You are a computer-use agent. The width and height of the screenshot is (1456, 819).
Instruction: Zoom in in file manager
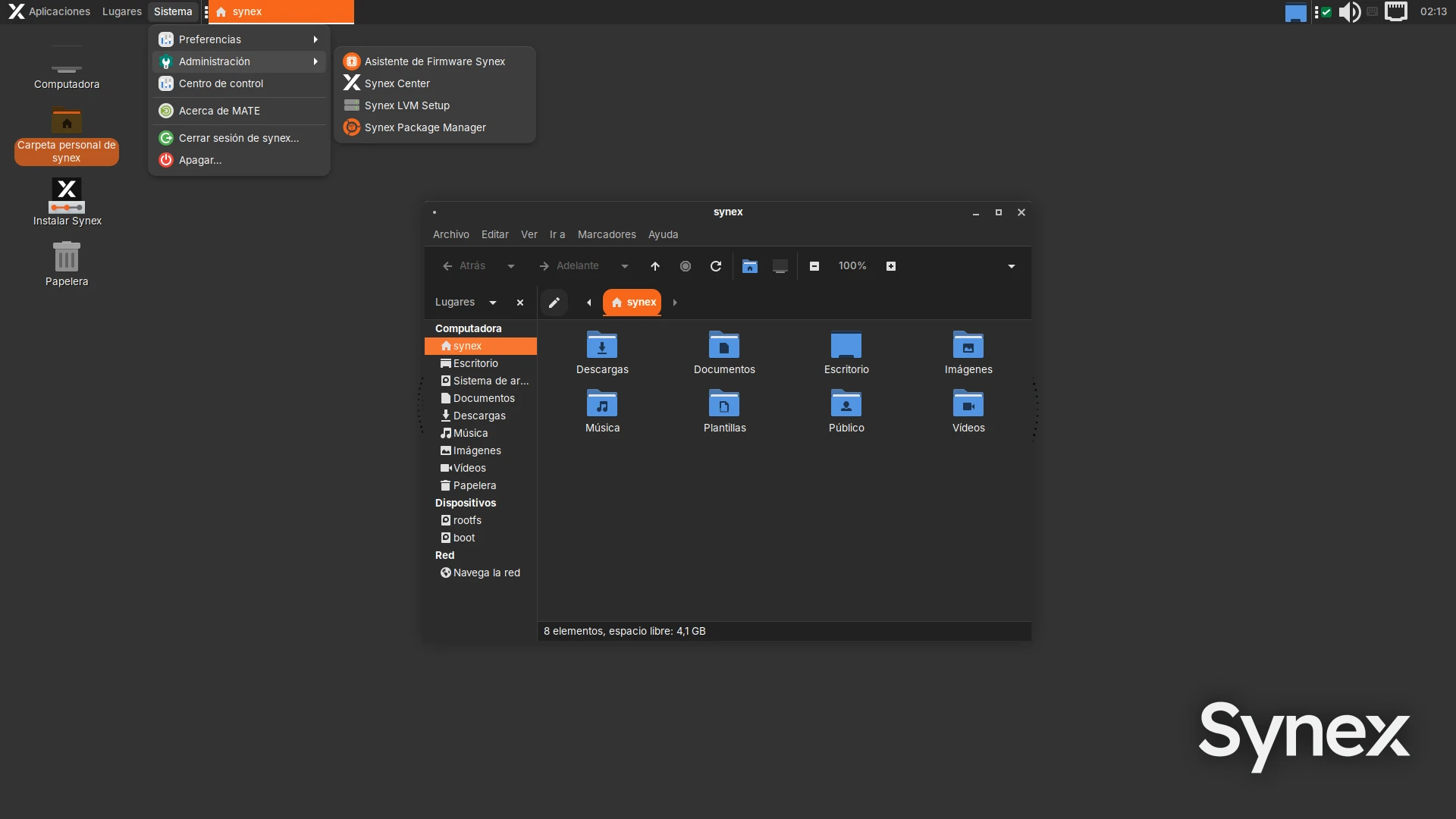tap(891, 266)
